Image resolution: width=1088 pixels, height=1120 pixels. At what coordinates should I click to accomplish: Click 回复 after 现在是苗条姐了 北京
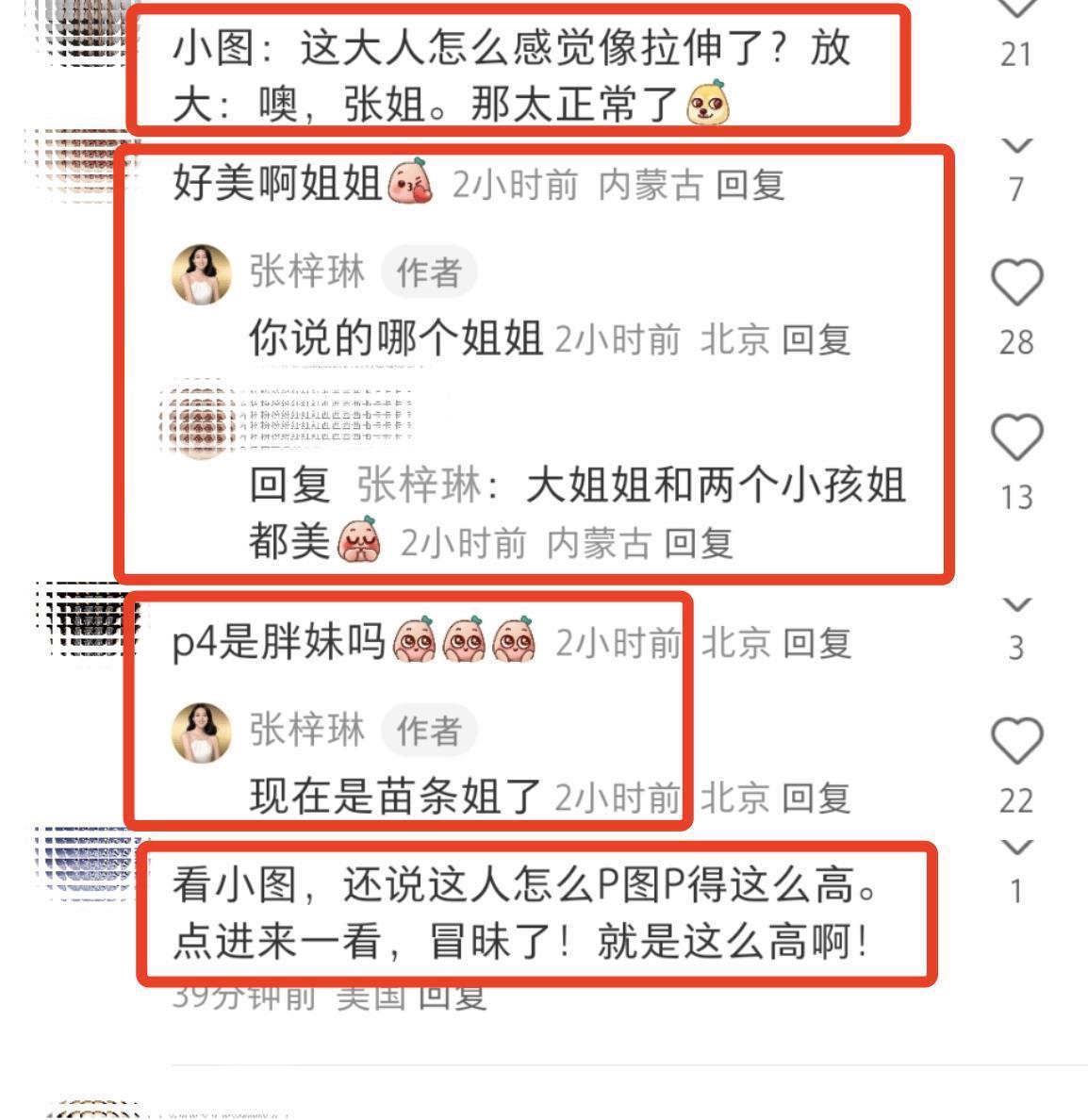click(816, 798)
